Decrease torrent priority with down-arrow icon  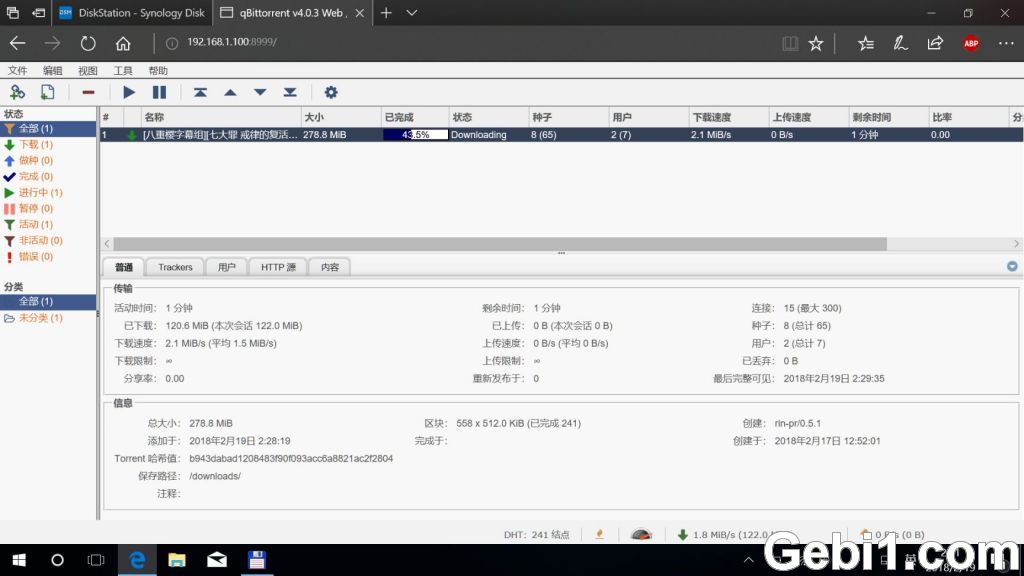(x=260, y=91)
